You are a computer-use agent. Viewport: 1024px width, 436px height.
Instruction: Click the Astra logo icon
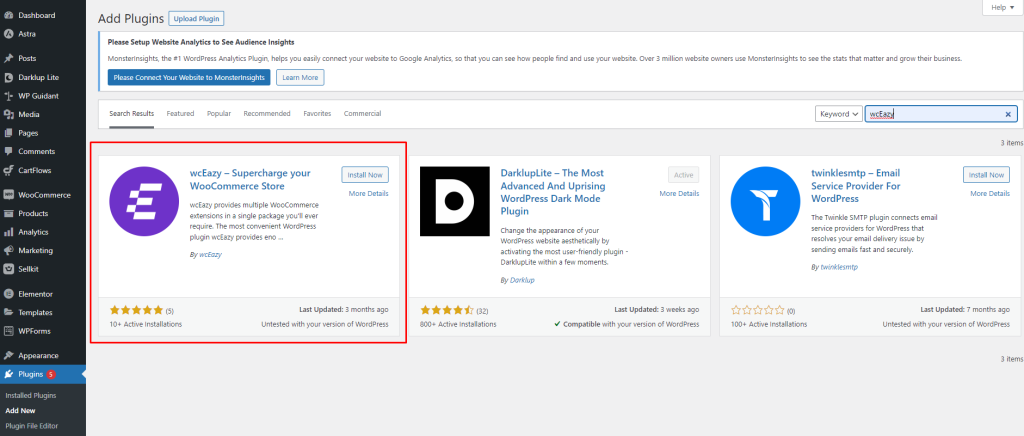click(x=8, y=34)
